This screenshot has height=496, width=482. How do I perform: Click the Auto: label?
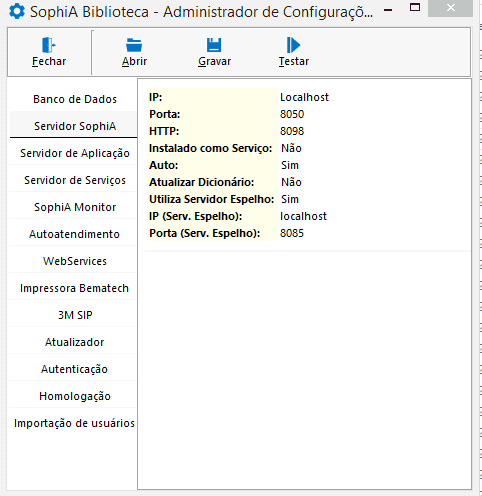coord(164,165)
